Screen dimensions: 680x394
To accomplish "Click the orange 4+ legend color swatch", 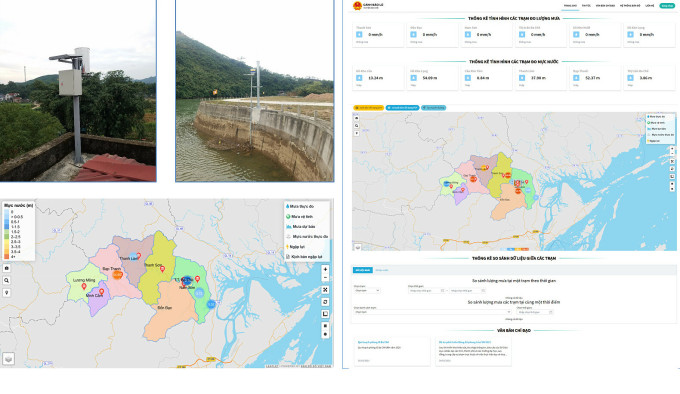I will 7,257.
